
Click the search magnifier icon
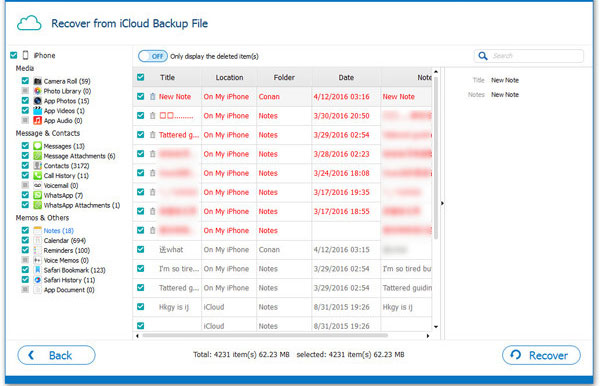[x=483, y=56]
